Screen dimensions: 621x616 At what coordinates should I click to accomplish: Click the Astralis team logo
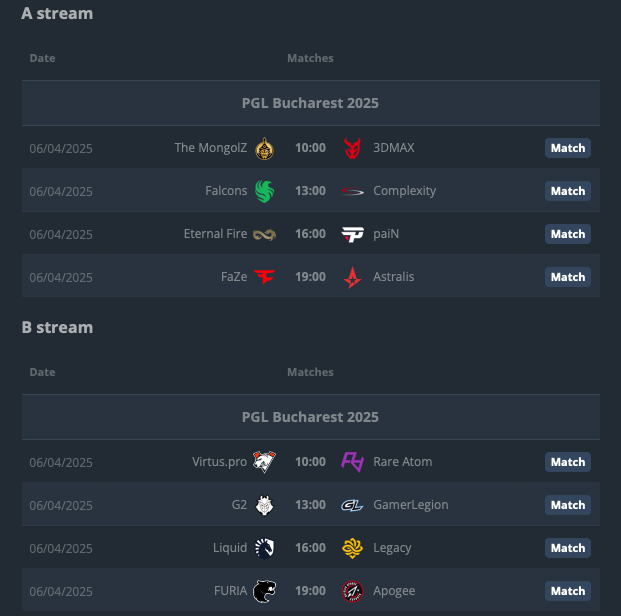click(x=352, y=277)
